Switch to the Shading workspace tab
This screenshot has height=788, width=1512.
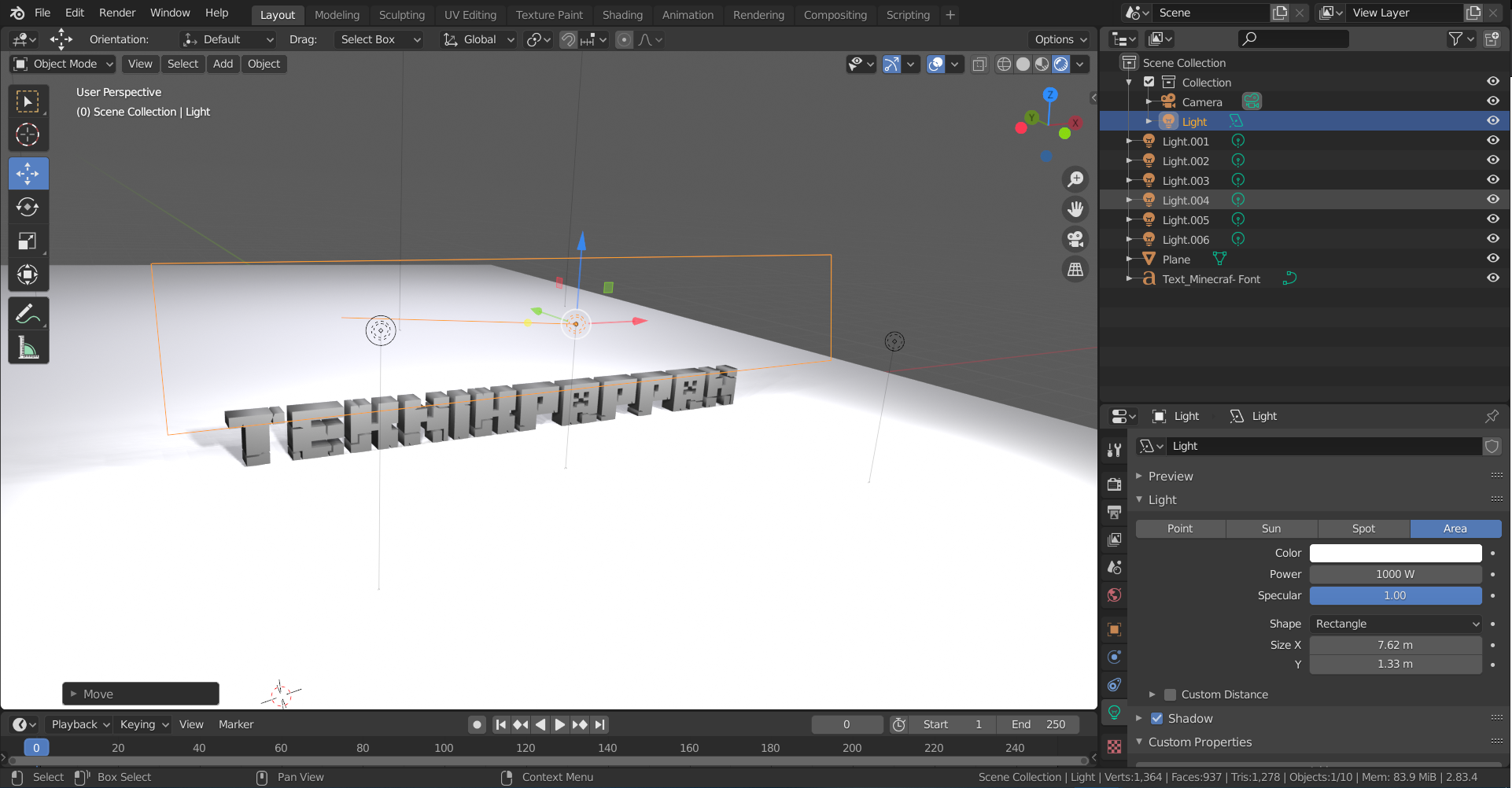[x=621, y=15]
